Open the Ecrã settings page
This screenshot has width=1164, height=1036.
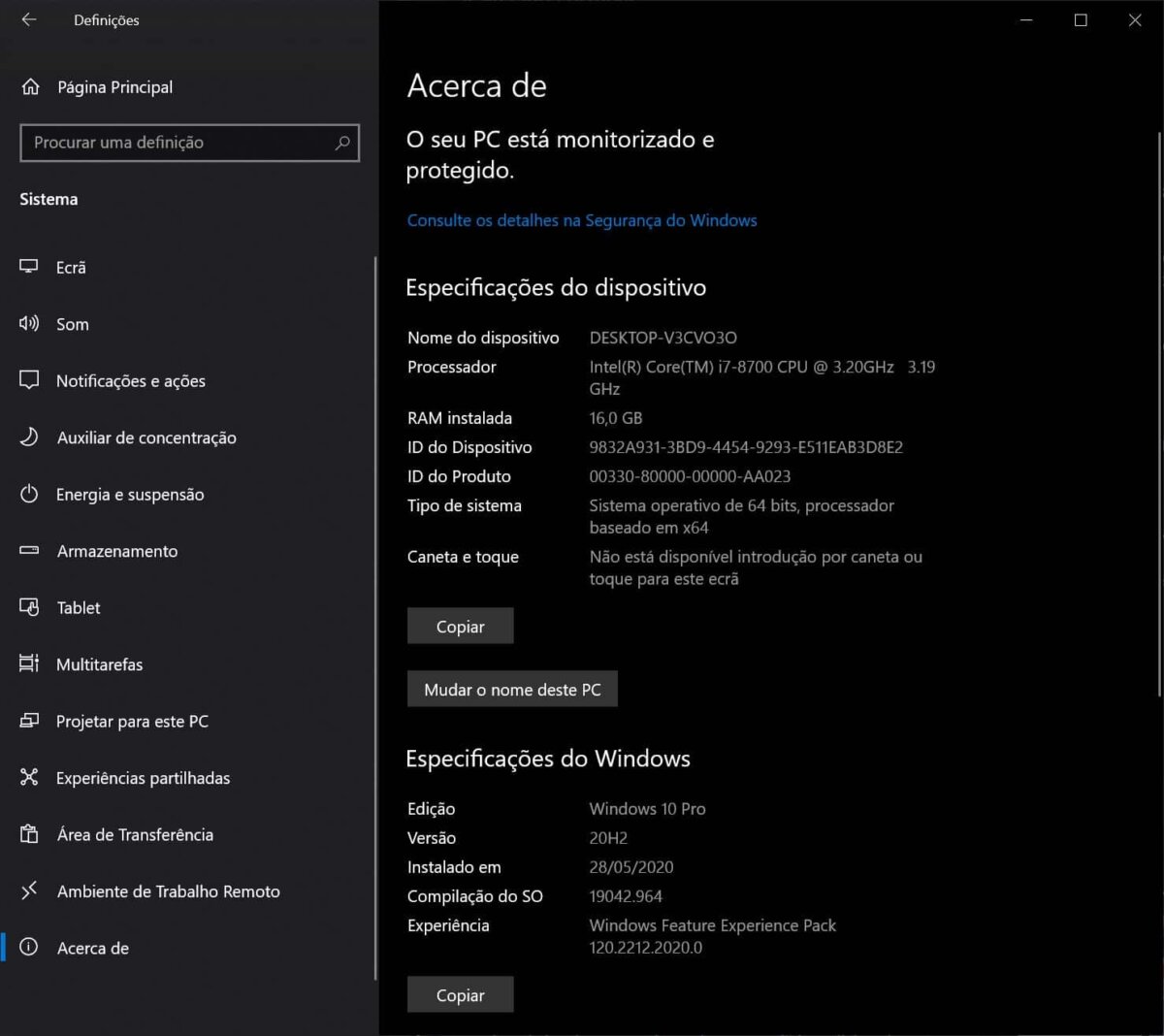71,268
